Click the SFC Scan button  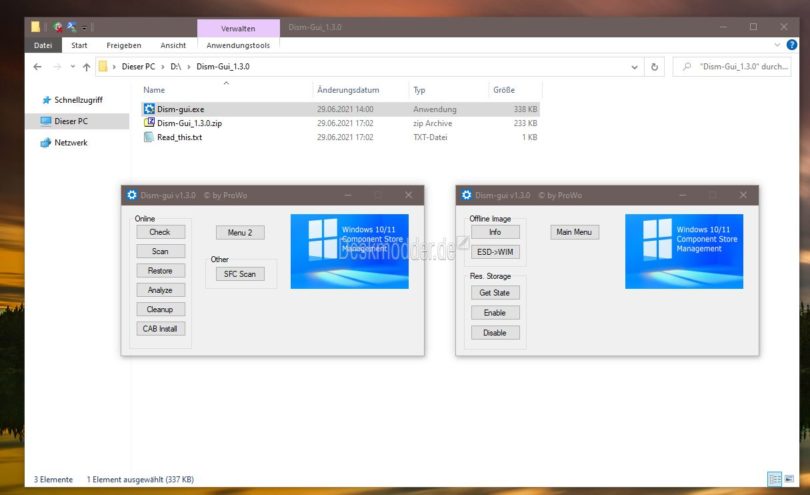point(239,273)
